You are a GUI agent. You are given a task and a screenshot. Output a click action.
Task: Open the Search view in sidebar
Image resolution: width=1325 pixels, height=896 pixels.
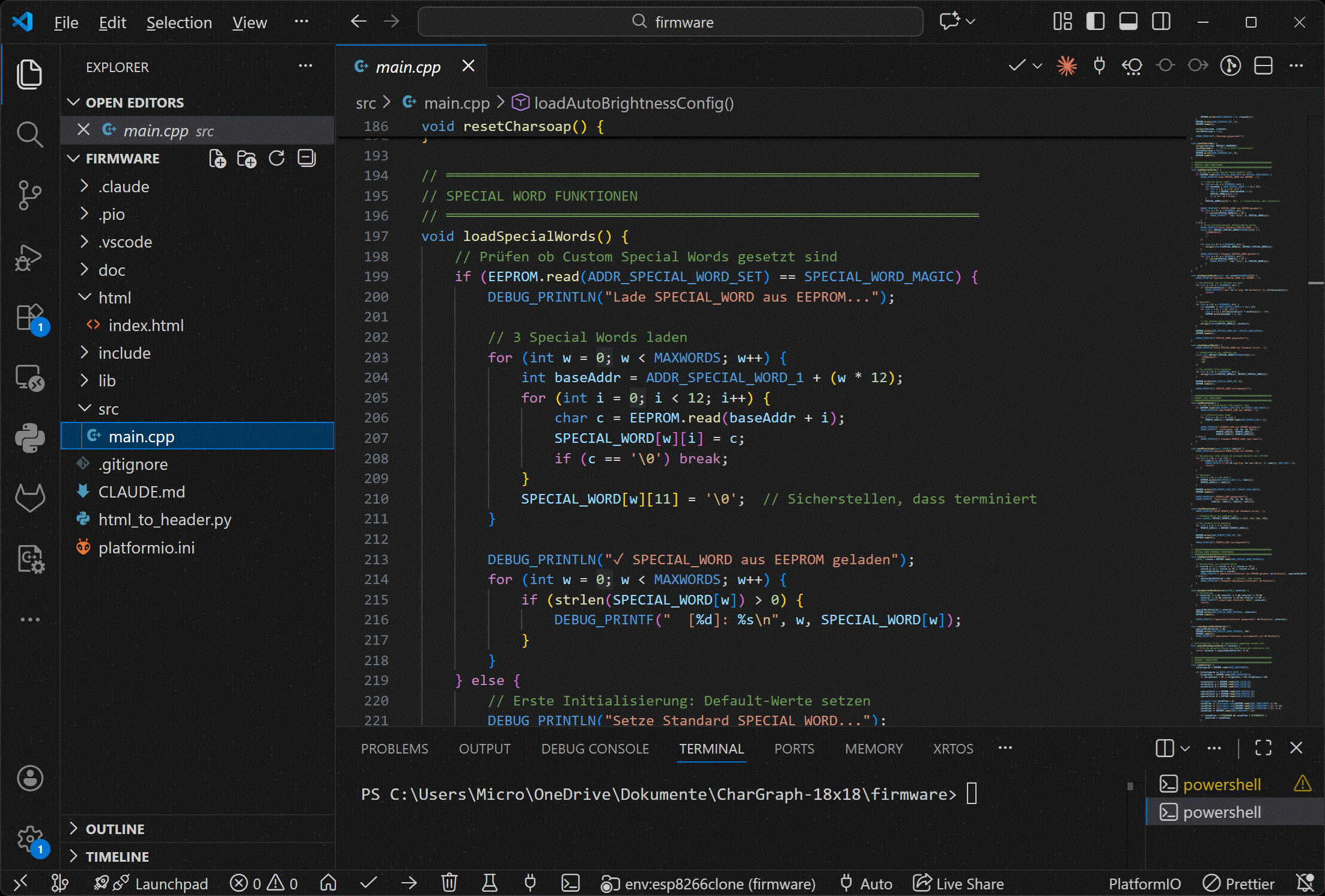(29, 134)
